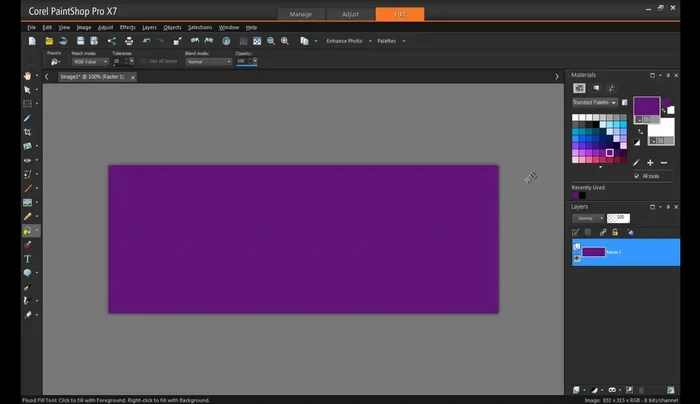This screenshot has height=404, width=700.
Task: Select the Crop tool
Action: (28, 132)
